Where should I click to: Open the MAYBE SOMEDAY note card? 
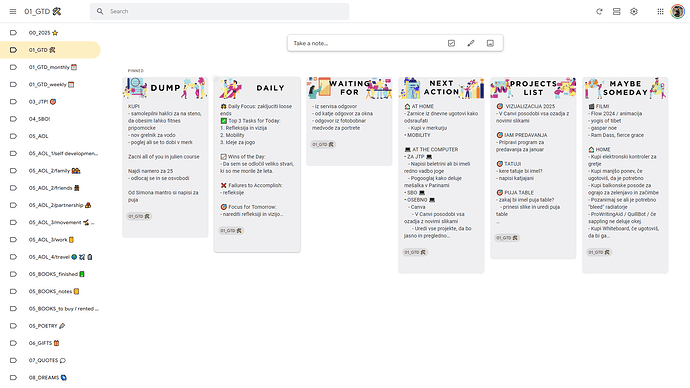[625, 175]
